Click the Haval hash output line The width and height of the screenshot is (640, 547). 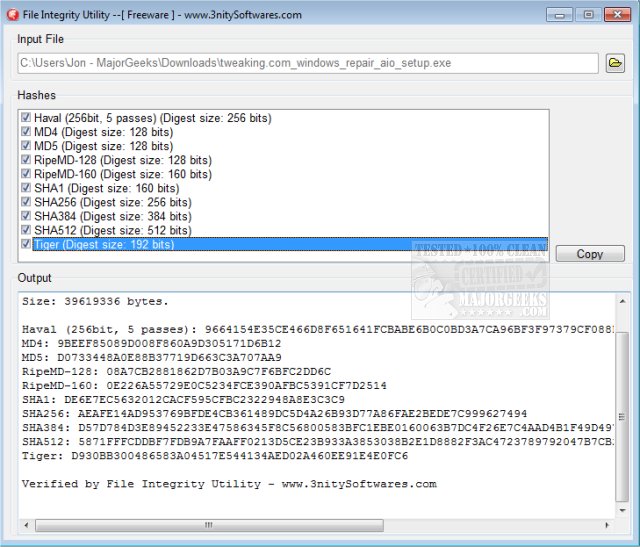tap(318, 329)
